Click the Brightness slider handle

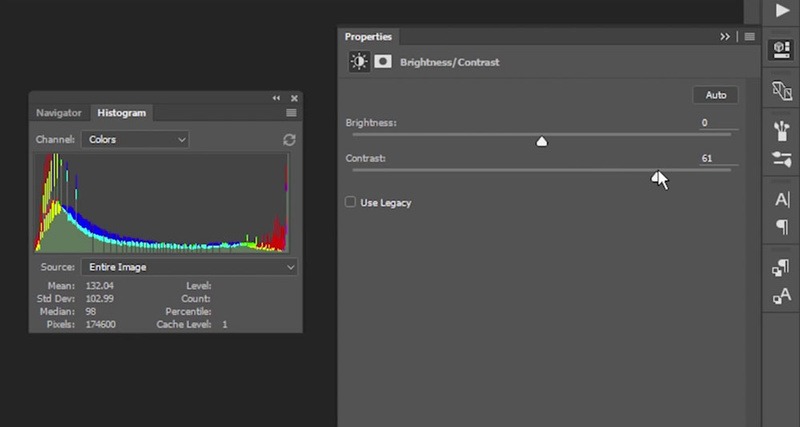(542, 142)
